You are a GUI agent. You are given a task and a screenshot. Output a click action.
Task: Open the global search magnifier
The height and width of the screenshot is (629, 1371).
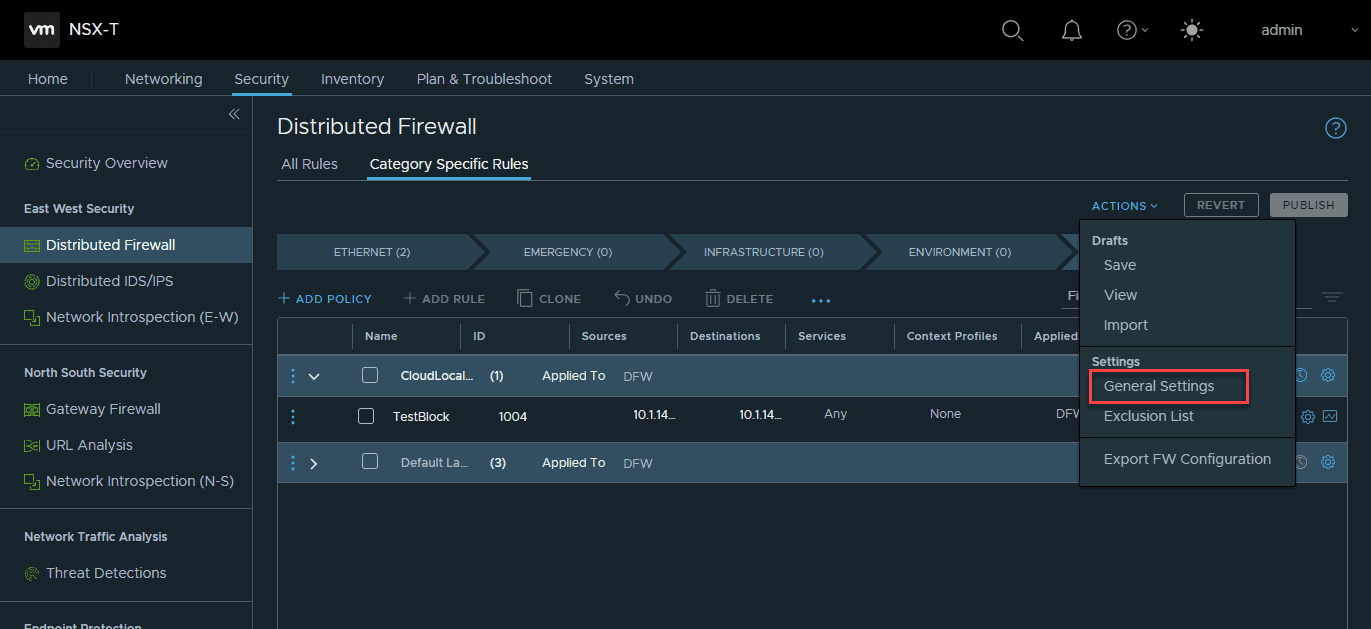tap(1012, 31)
